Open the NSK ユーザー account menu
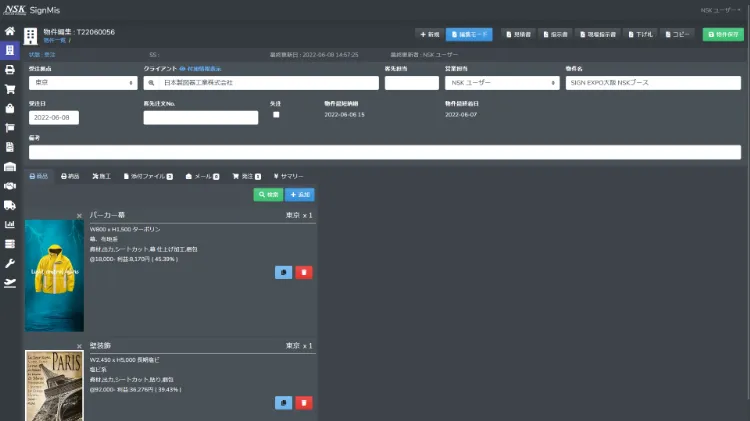This screenshot has height=421, width=750. click(720, 9)
